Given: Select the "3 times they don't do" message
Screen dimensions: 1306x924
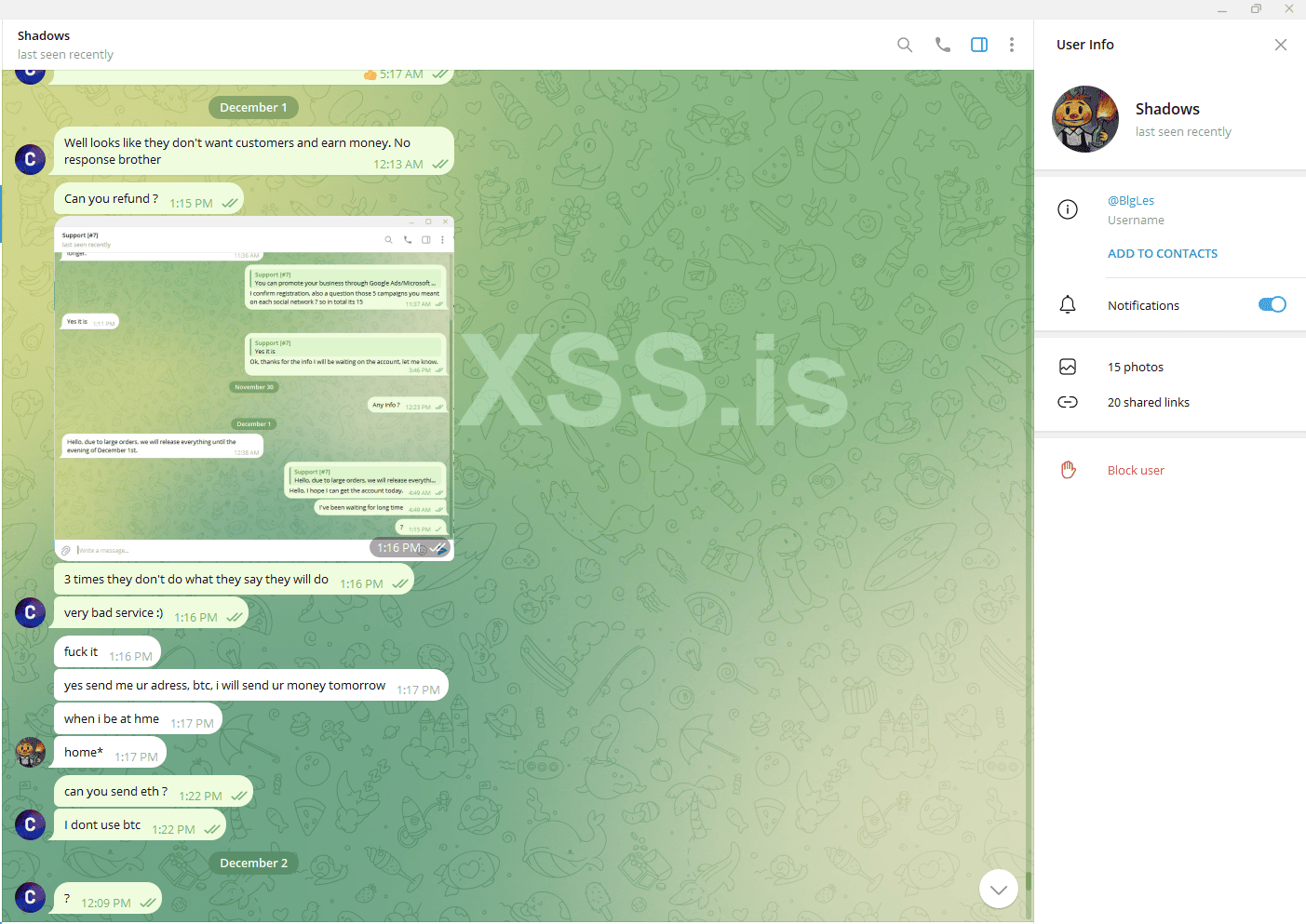Looking at the screenshot, I should click(x=234, y=580).
